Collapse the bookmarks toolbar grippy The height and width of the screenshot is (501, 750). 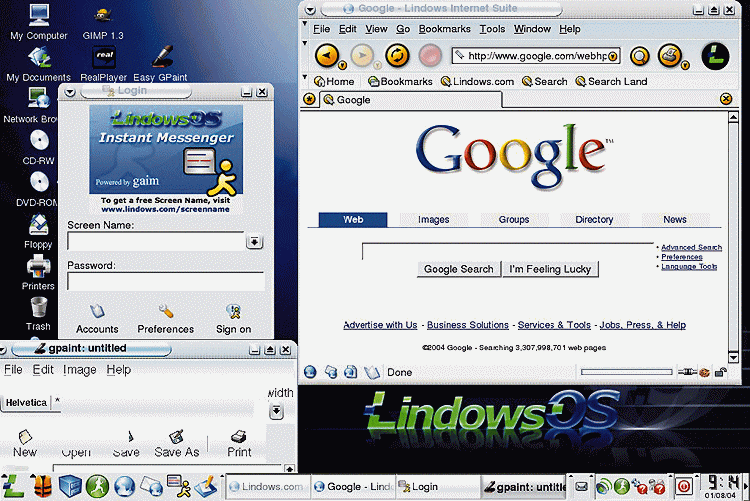click(305, 77)
